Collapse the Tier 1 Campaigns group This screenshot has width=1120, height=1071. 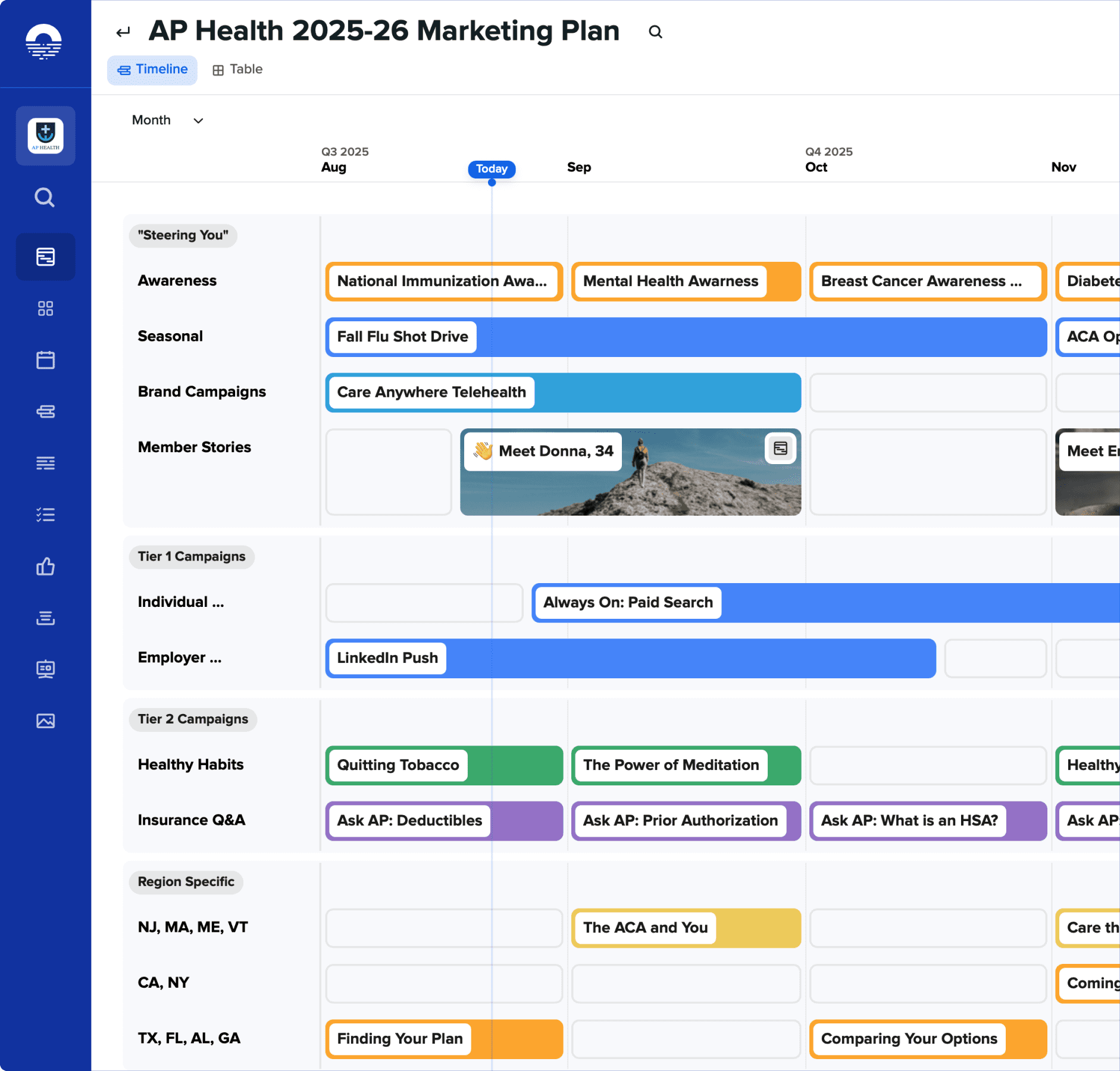pos(192,557)
